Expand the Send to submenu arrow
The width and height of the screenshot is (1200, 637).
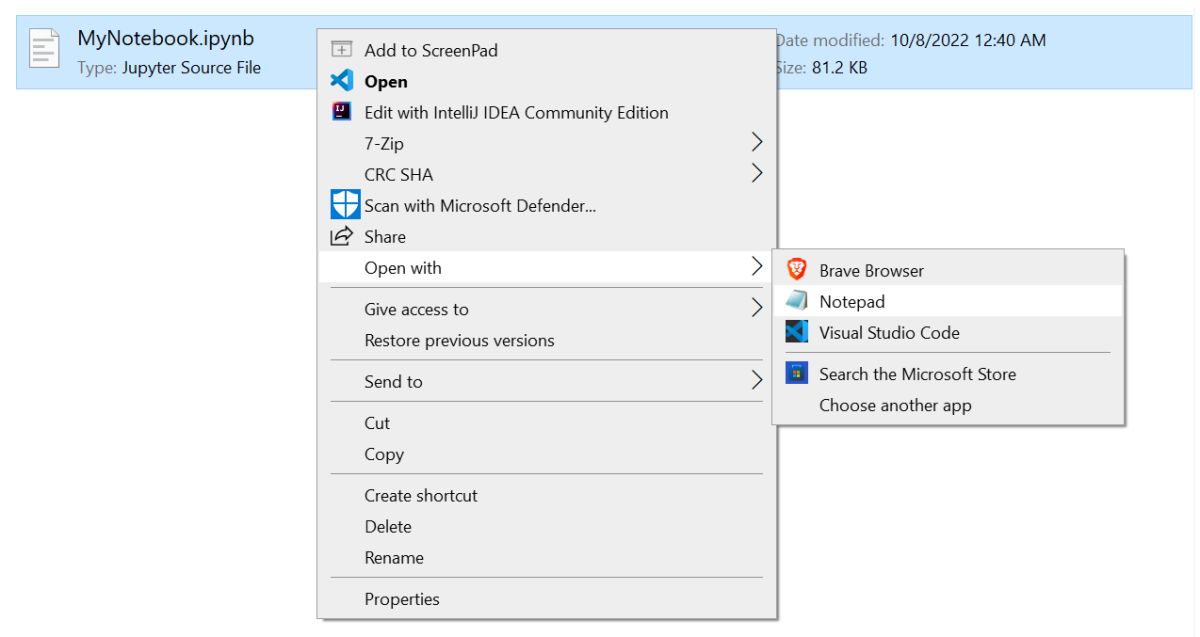pyautogui.click(x=757, y=381)
